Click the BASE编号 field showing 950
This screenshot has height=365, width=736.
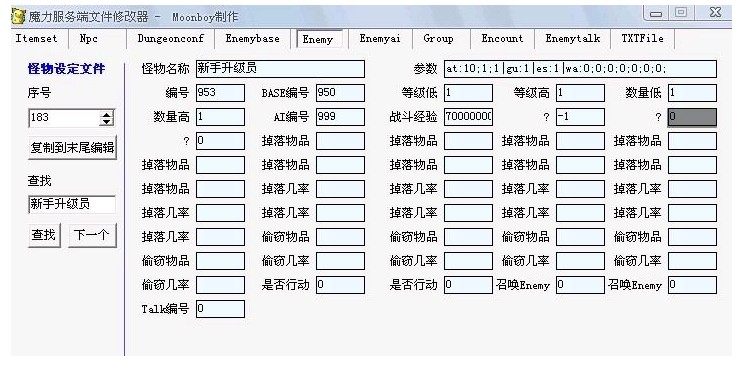point(340,93)
